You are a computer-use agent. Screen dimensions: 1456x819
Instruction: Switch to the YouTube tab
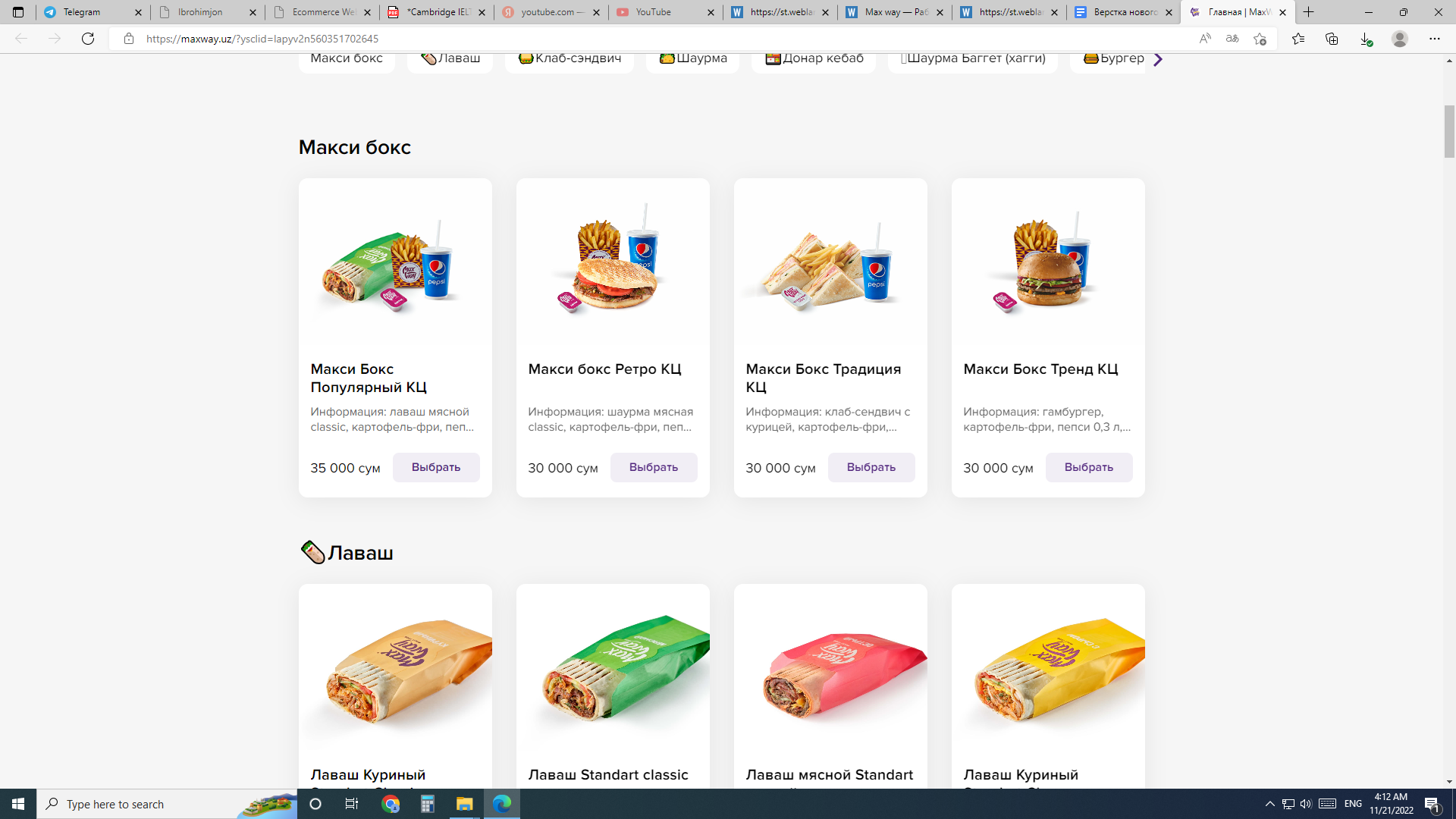[x=666, y=12]
